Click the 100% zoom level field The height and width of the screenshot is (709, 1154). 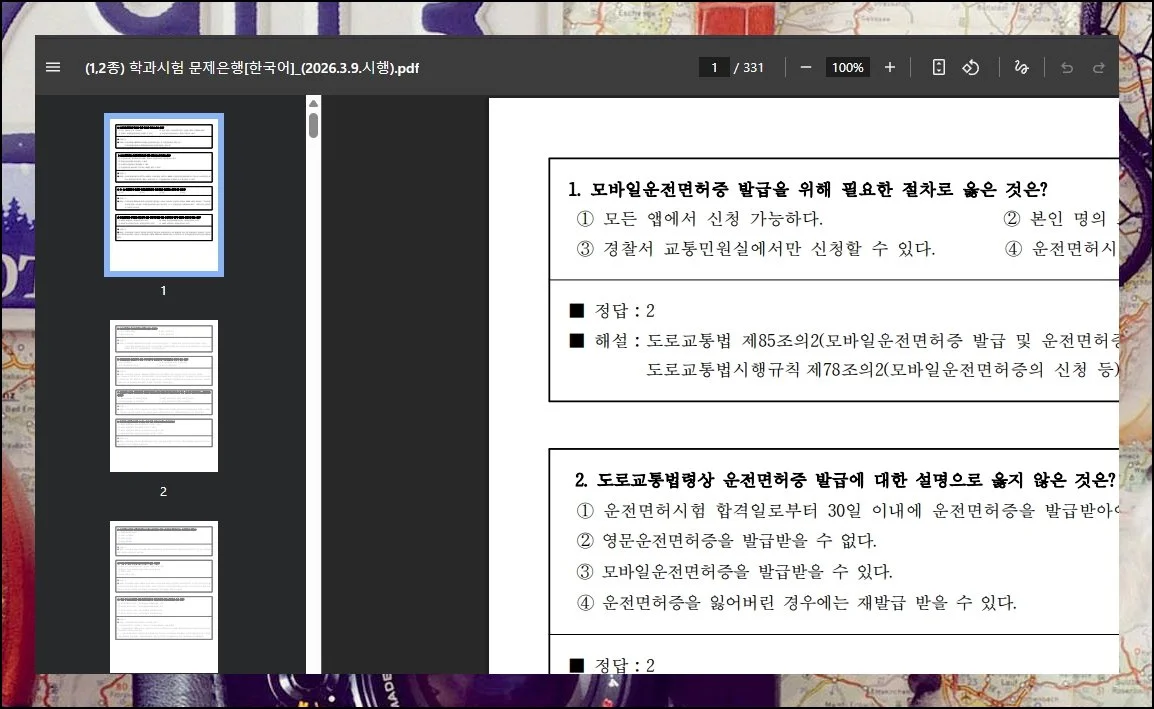[847, 67]
